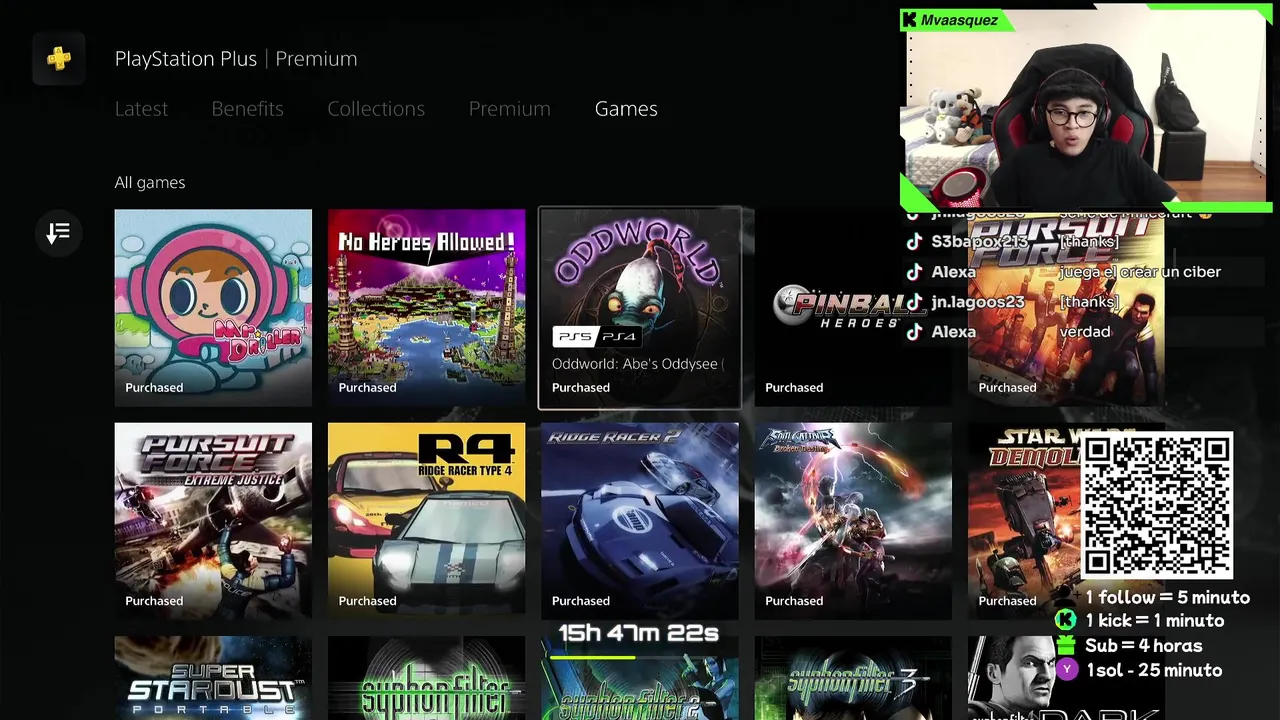The image size is (1280, 720).
Task: Open the Mr. Driller game tile
Action: [x=213, y=308]
